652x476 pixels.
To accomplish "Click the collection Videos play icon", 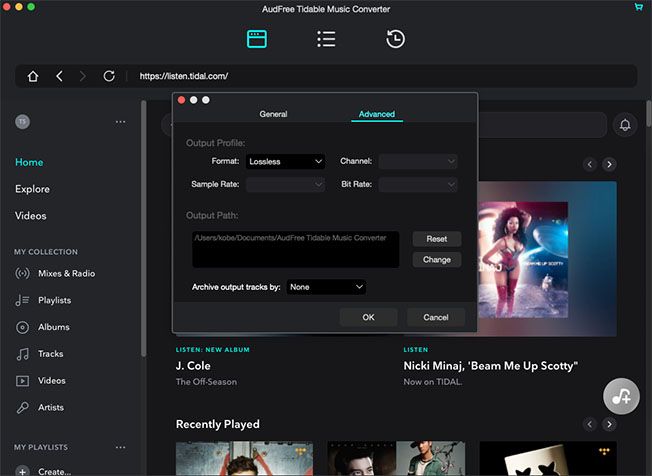I will (22, 381).
